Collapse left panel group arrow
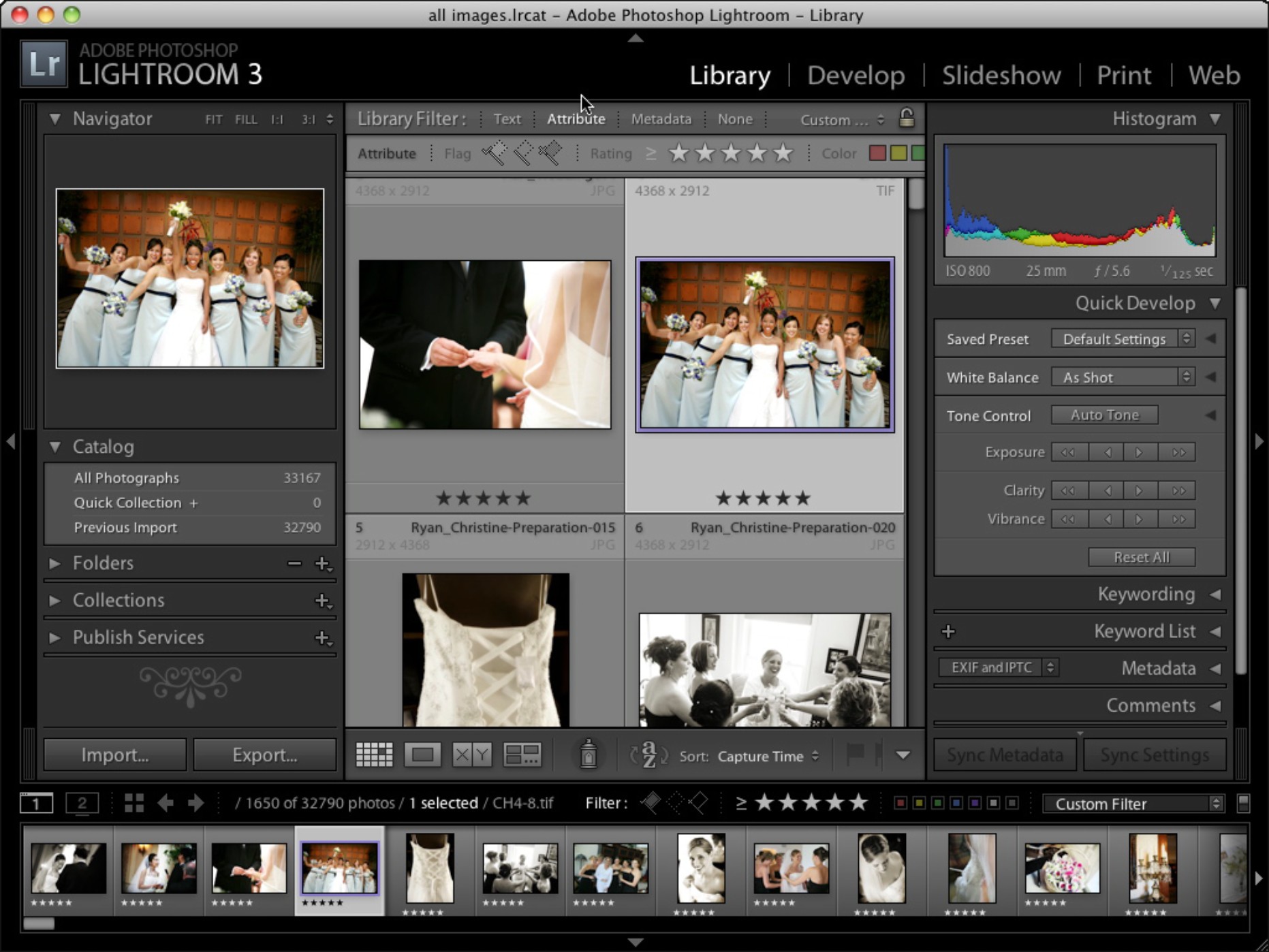The image size is (1269, 952). click(x=10, y=441)
